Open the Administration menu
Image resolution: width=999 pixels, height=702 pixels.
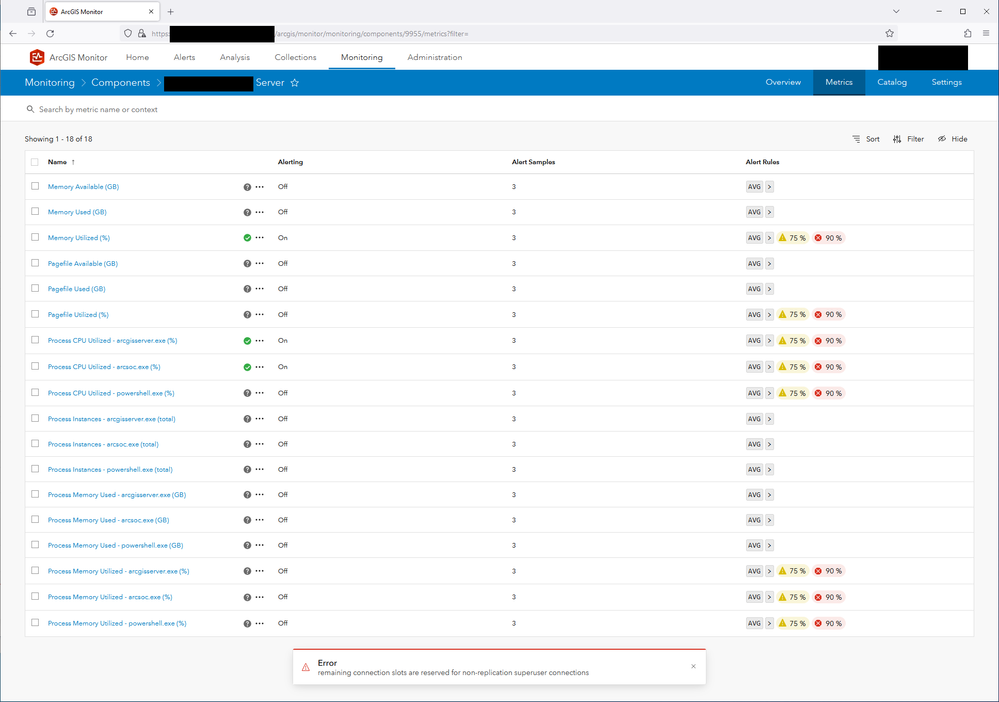(x=435, y=57)
